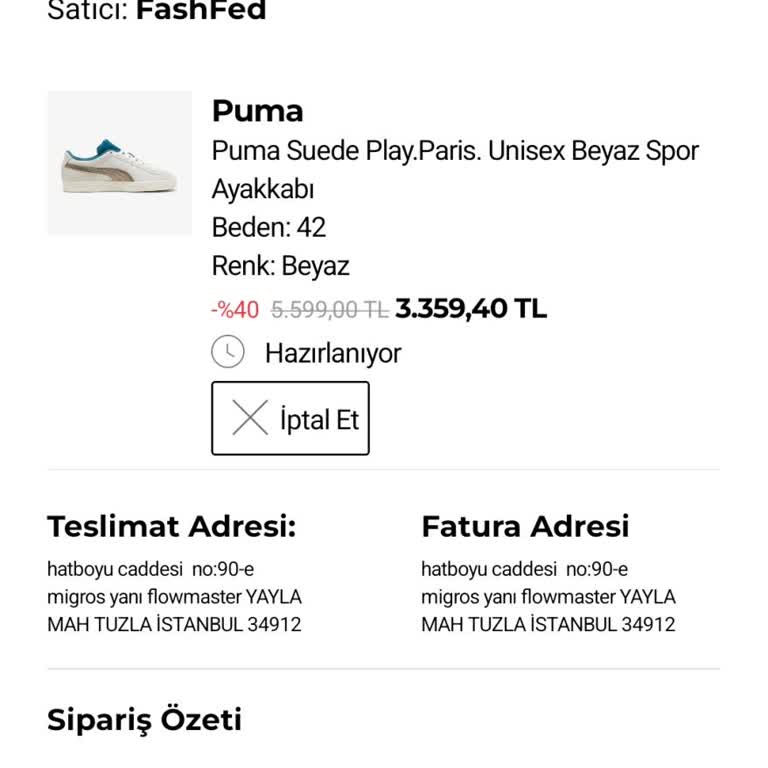Viewport: 768px width, 768px height.
Task: Click the X icon inside the İptal Et button
Action: point(250,418)
